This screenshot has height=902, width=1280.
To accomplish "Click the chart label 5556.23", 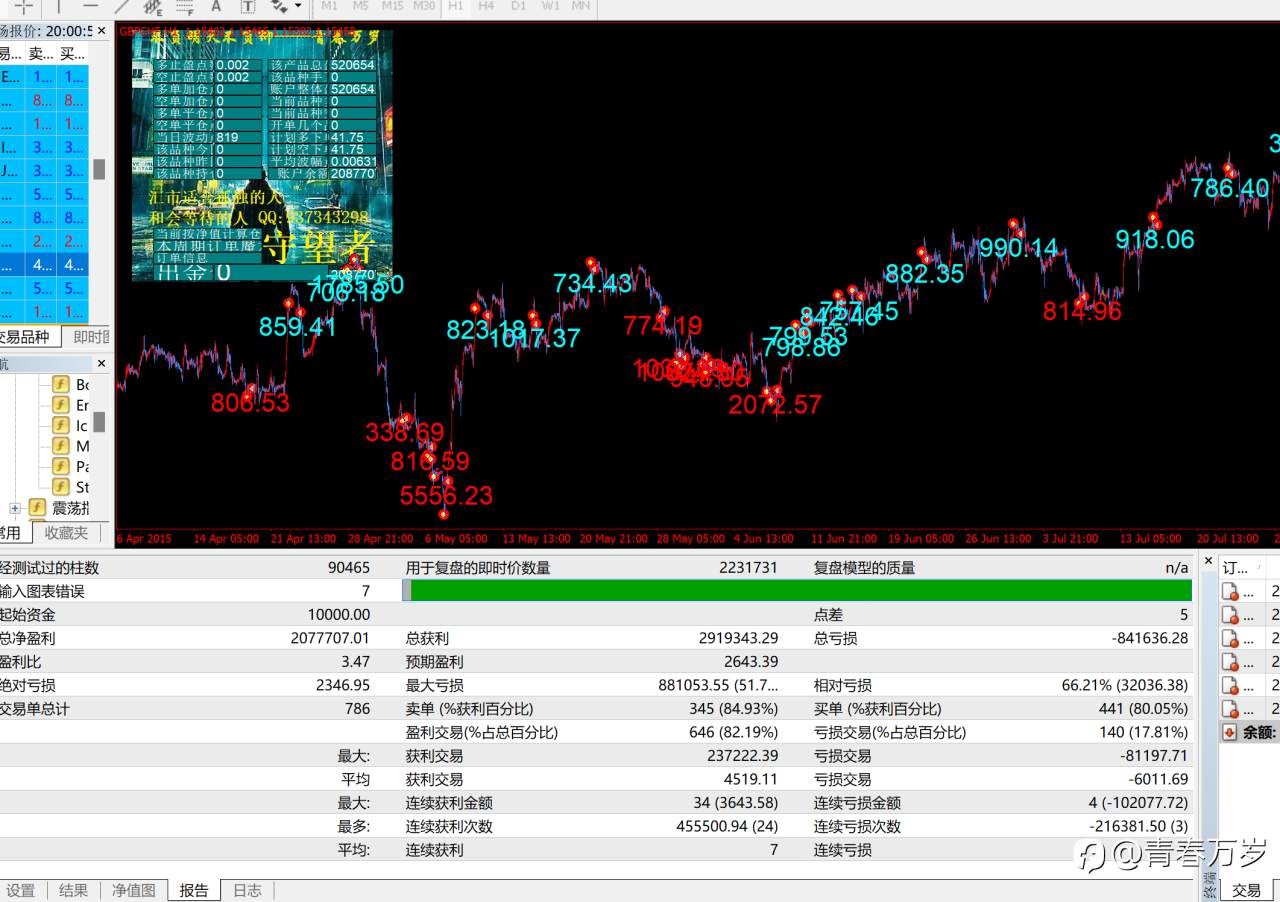I will point(446,495).
